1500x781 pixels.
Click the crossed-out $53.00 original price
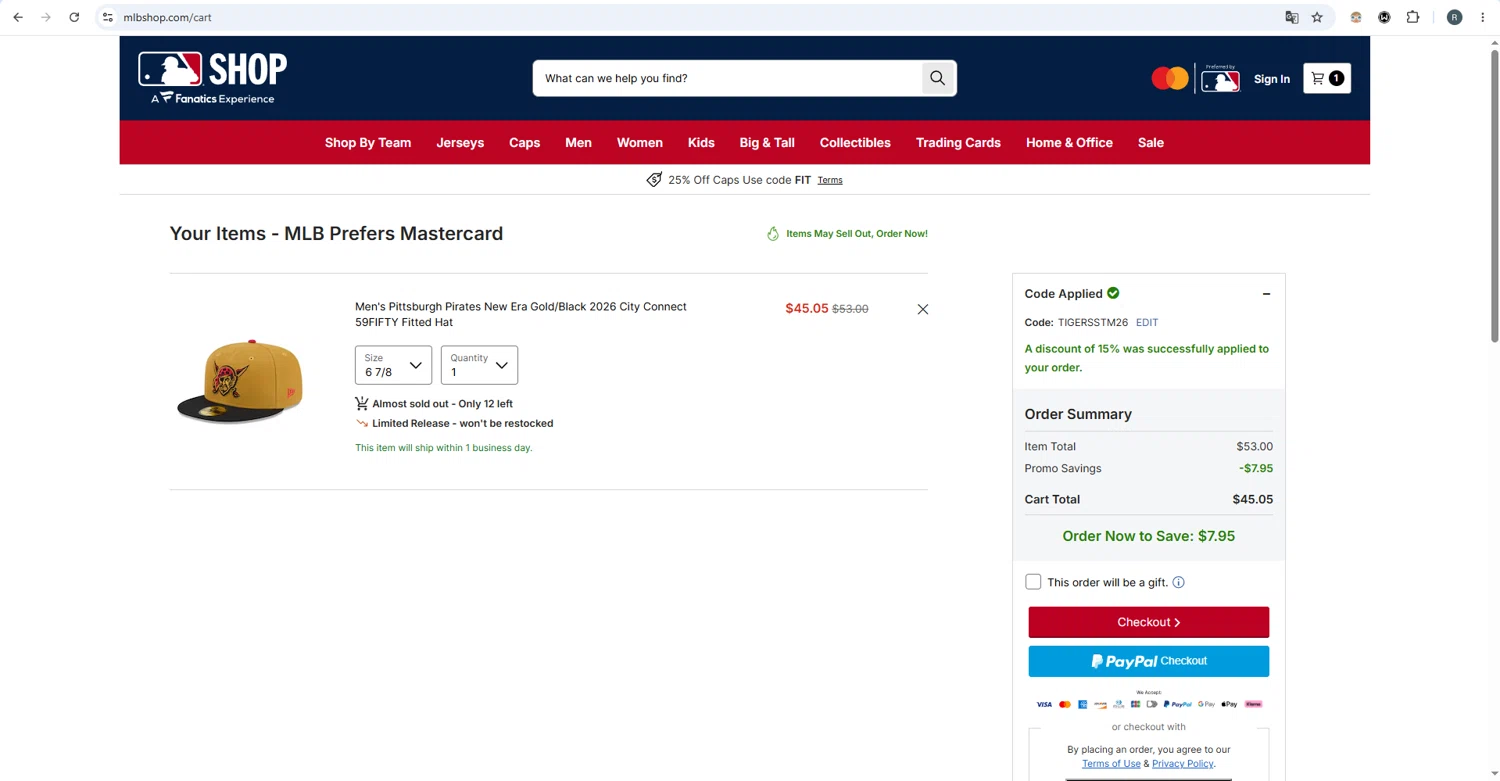tap(850, 309)
